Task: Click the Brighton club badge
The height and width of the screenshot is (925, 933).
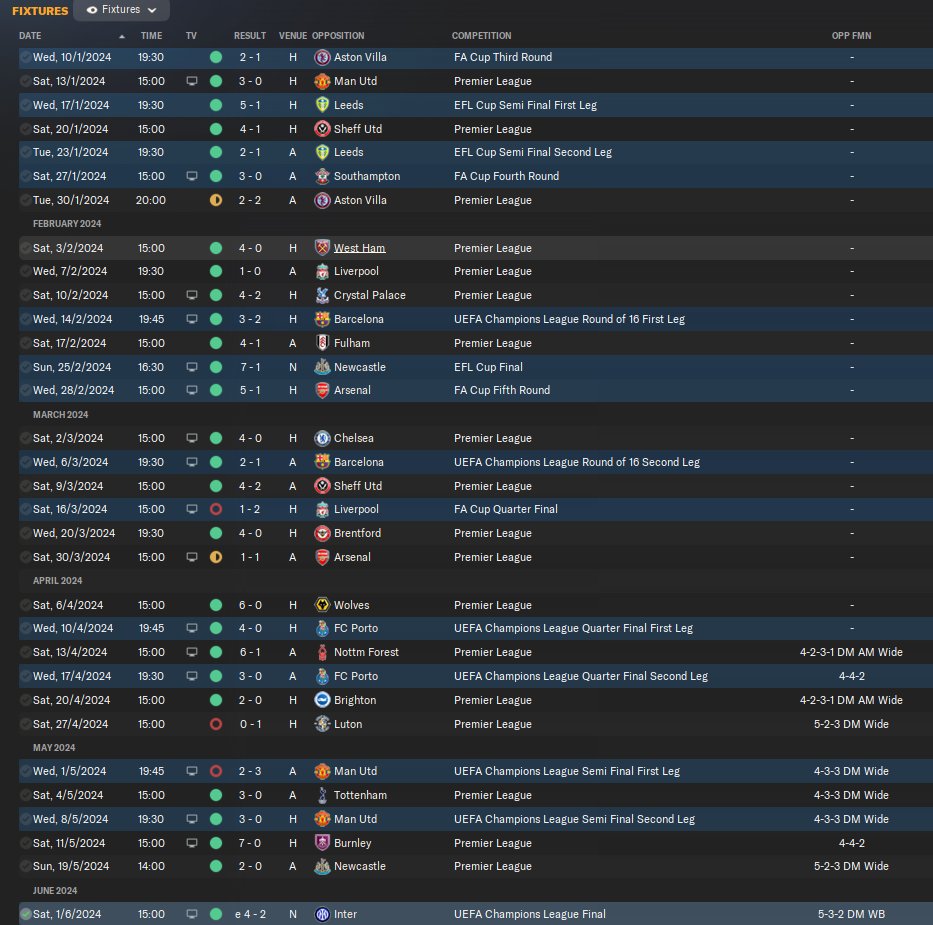Action: (x=322, y=700)
